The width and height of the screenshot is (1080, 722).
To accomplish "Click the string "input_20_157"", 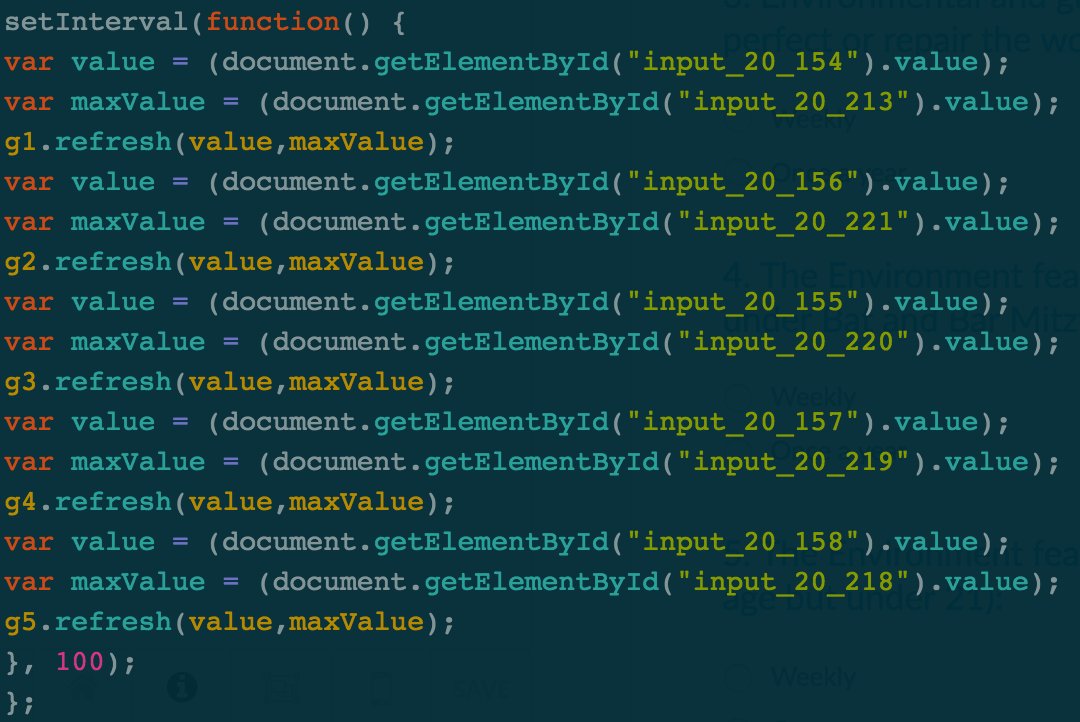I will point(742,422).
